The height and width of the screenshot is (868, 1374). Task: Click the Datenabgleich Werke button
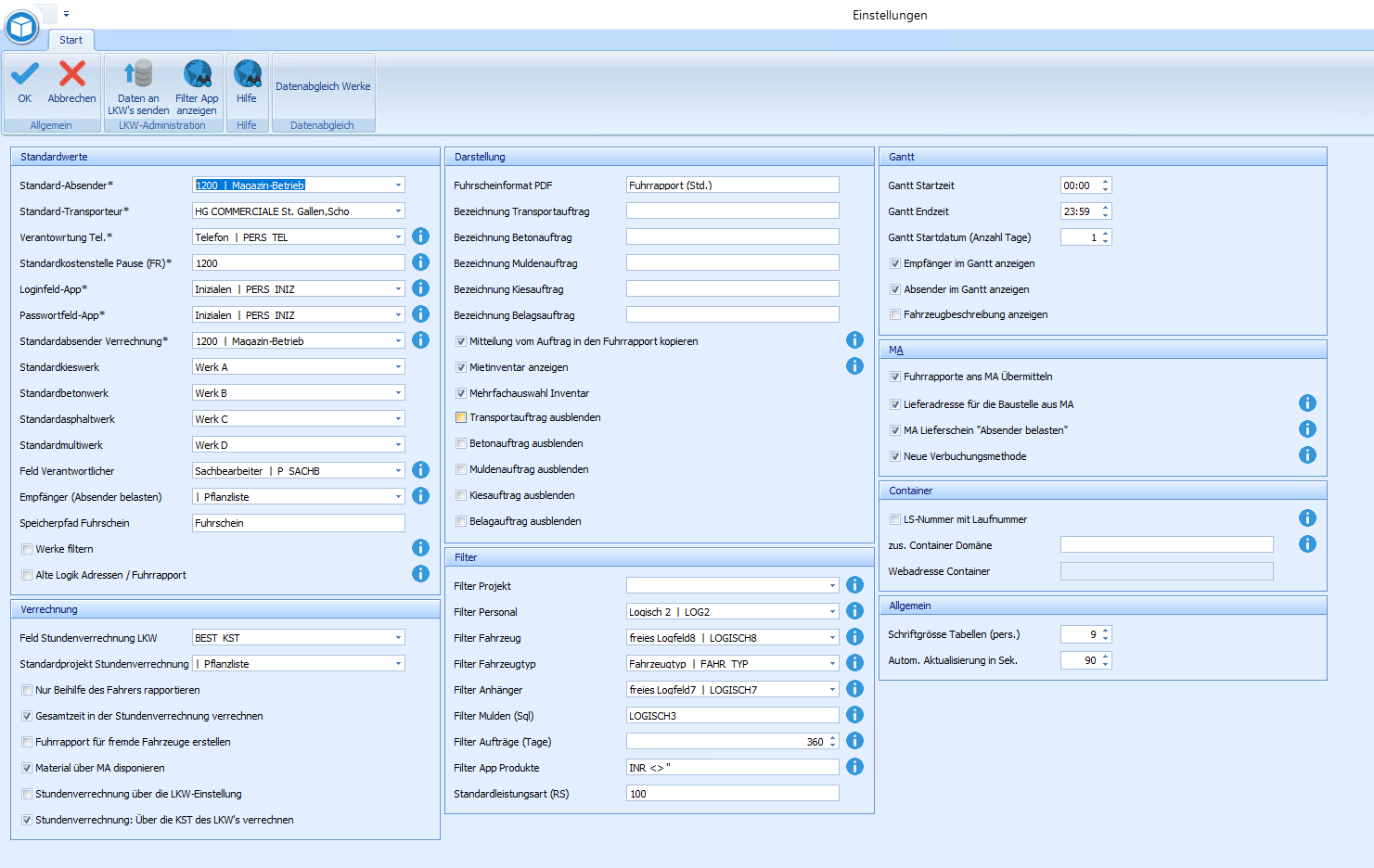tap(323, 86)
